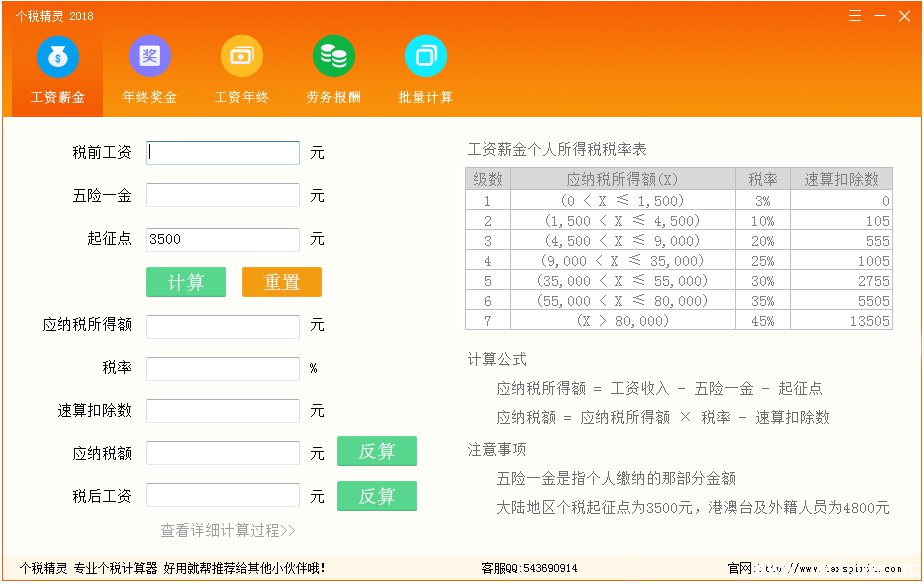Image resolution: width=924 pixels, height=584 pixels.
Task: Click the green 计算 button
Action: (186, 282)
